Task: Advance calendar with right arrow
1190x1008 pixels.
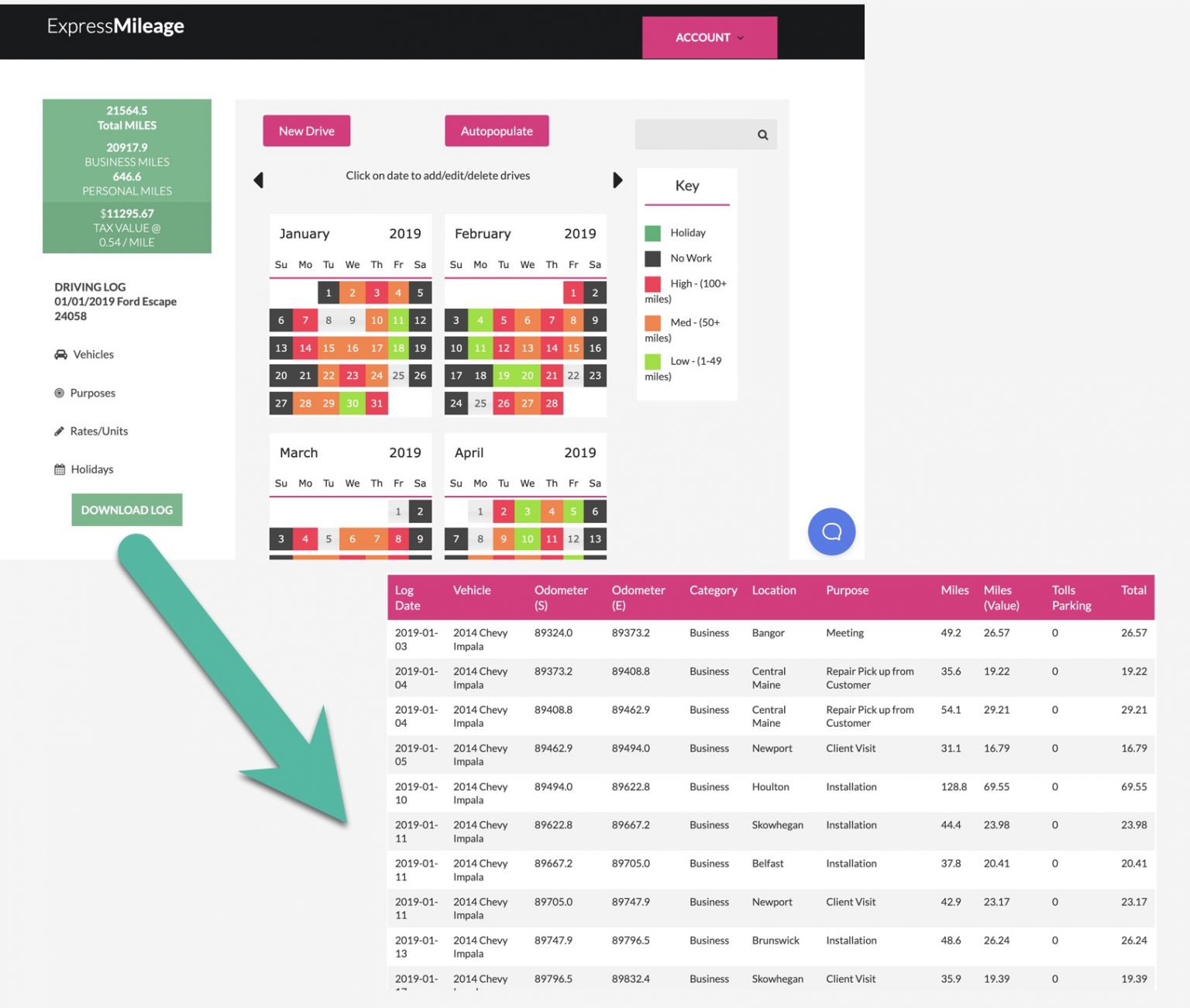Action: point(617,180)
